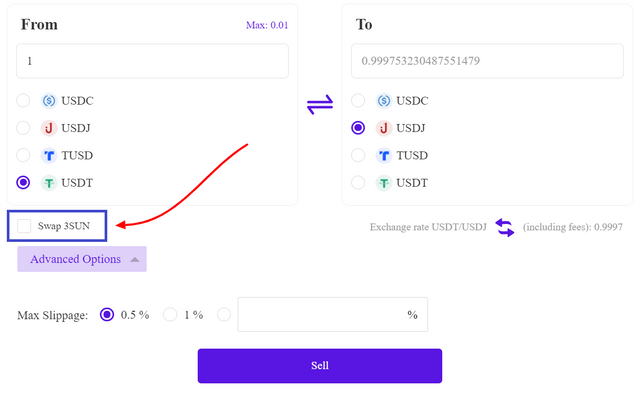Select TUSD radio button under From
The height and width of the screenshot is (405, 640).
tap(23, 155)
